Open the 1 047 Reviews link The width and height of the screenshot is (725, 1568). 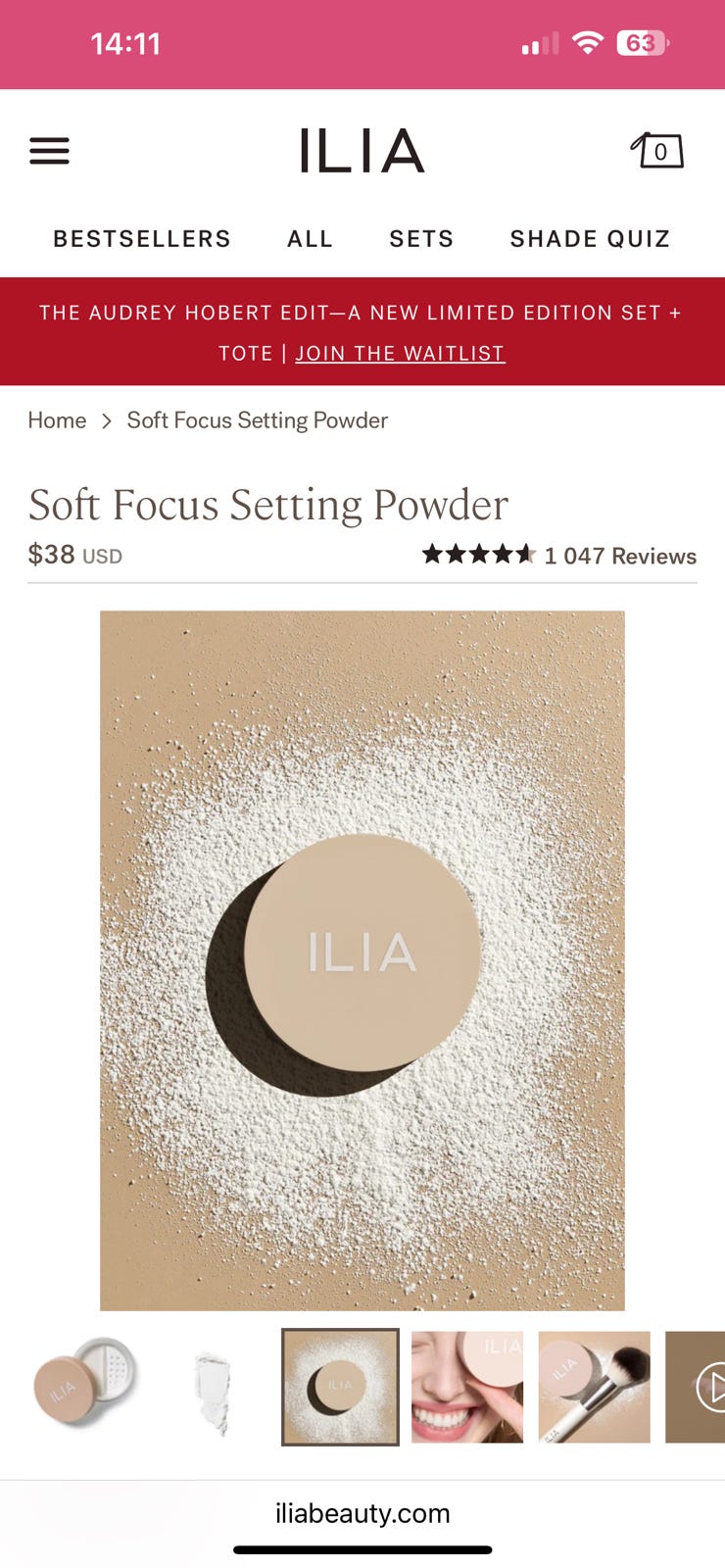(x=620, y=556)
